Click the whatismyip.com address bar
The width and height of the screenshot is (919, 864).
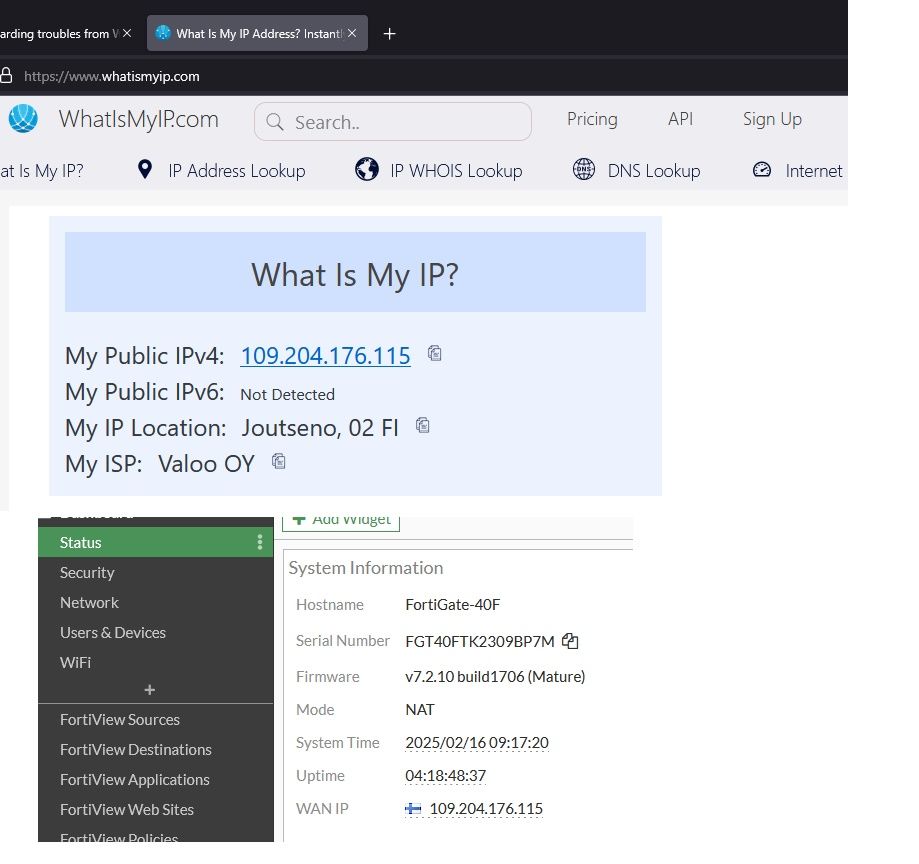111,76
